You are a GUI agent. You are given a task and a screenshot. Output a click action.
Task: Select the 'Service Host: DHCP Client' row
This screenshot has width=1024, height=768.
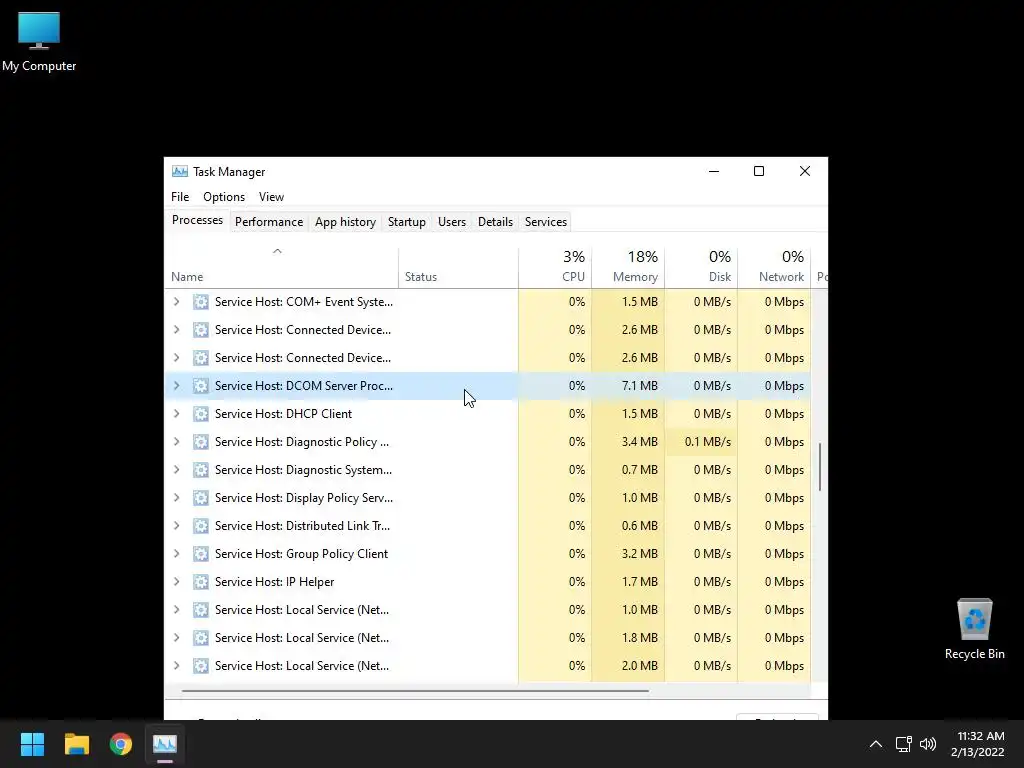point(487,413)
